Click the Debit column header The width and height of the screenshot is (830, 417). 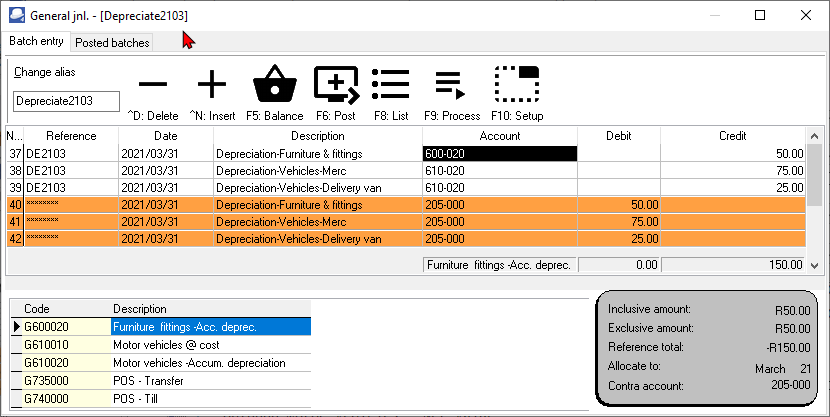(619, 136)
